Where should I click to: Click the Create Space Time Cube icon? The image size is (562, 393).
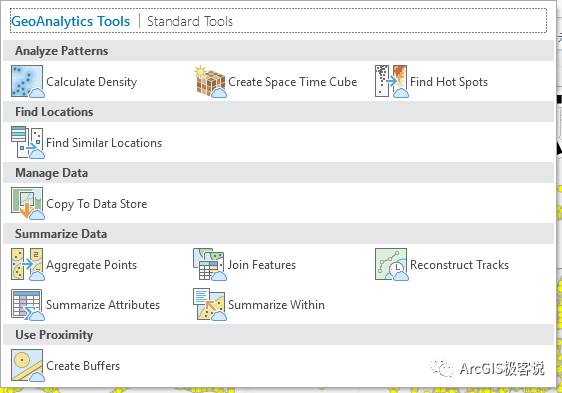click(211, 81)
